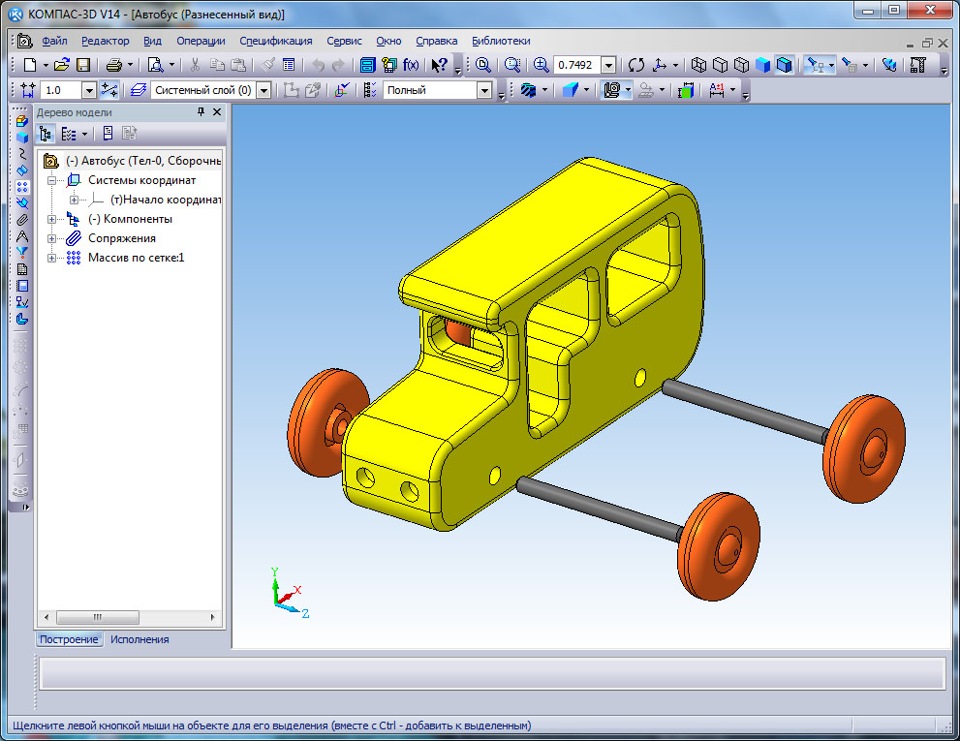Image resolution: width=960 pixels, height=741 pixels.
Task: Open the Окно menu
Action: 389,41
